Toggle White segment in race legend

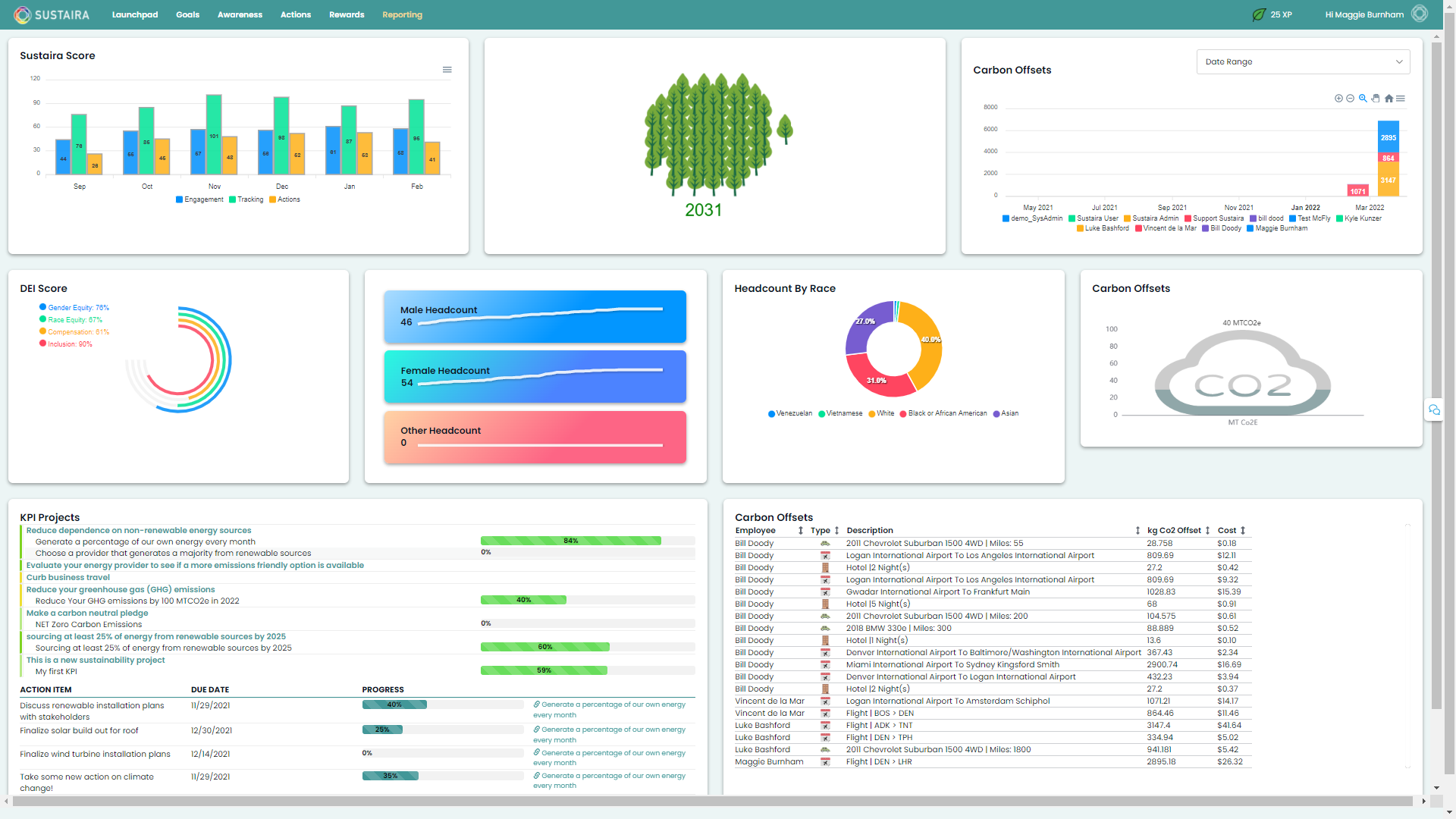[881, 413]
